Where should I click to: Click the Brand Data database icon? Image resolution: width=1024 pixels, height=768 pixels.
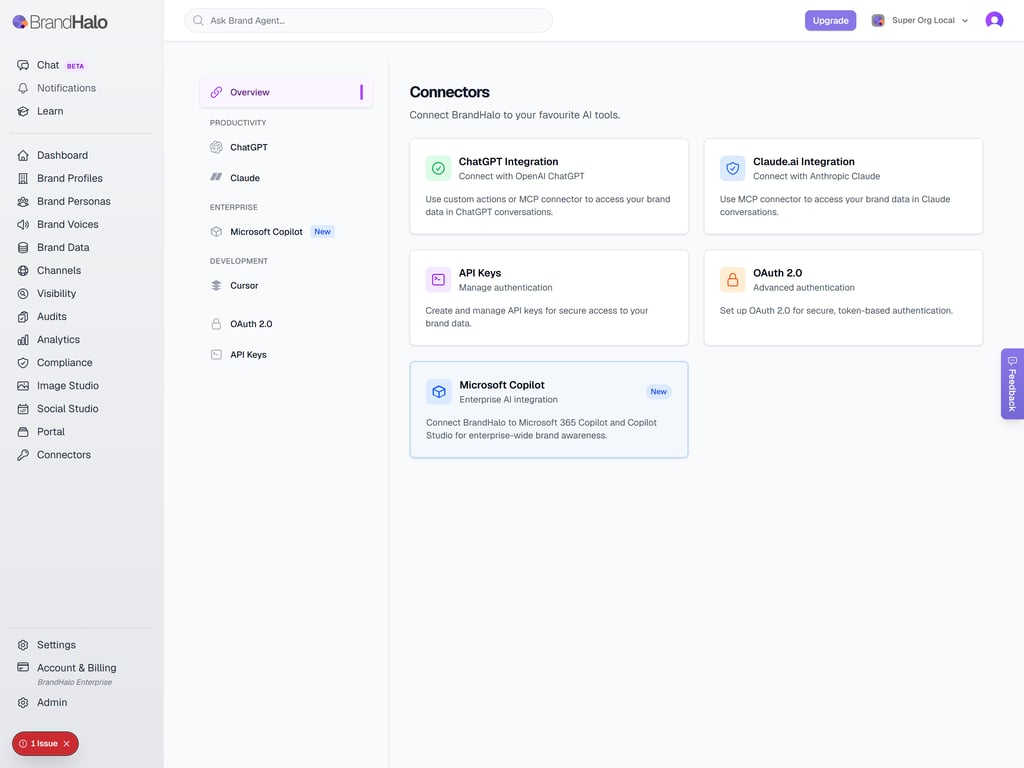click(23, 248)
